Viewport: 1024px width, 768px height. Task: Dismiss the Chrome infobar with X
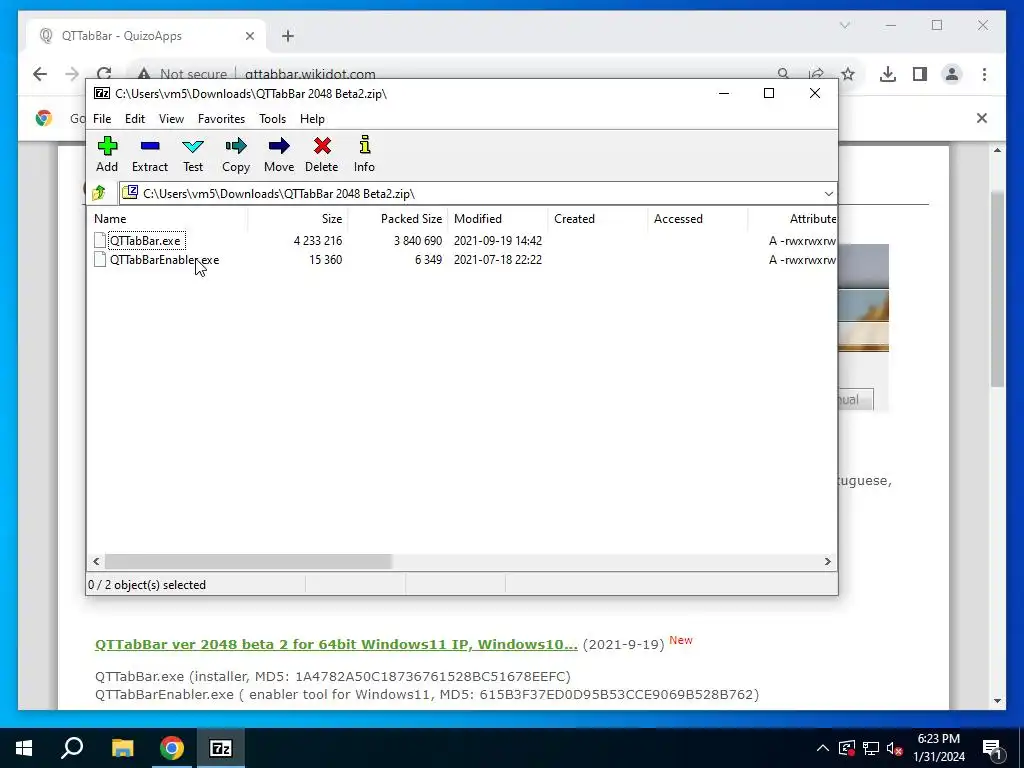pyautogui.click(x=982, y=118)
